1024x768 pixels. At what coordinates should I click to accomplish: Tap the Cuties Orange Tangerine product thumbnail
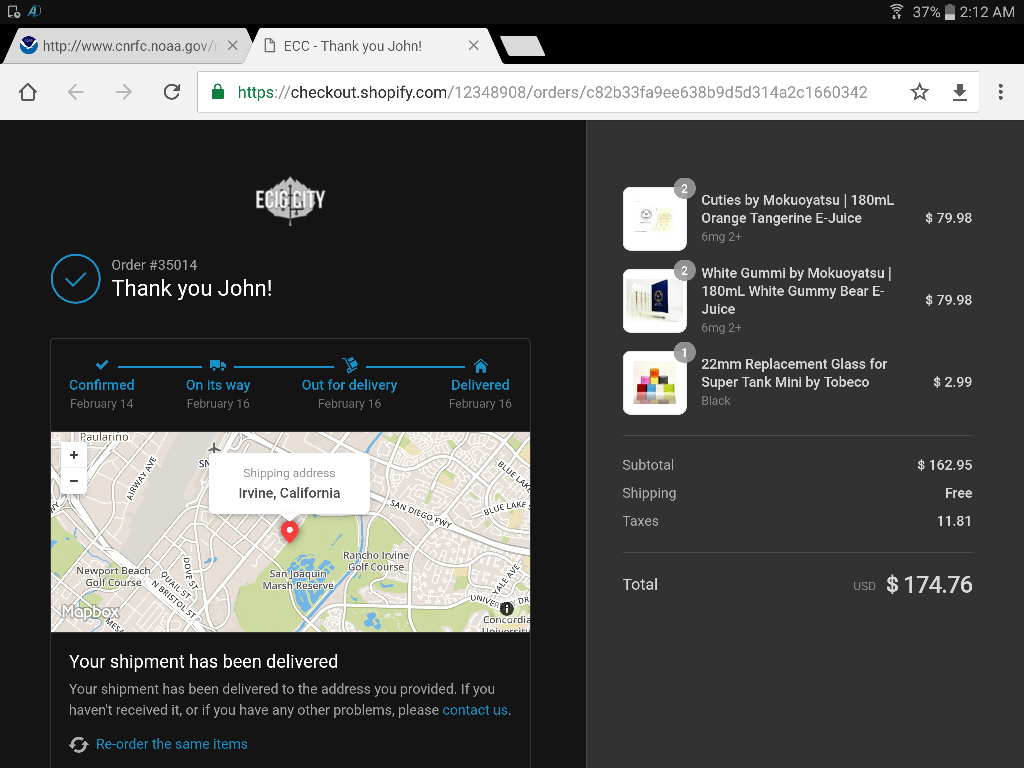[654, 219]
